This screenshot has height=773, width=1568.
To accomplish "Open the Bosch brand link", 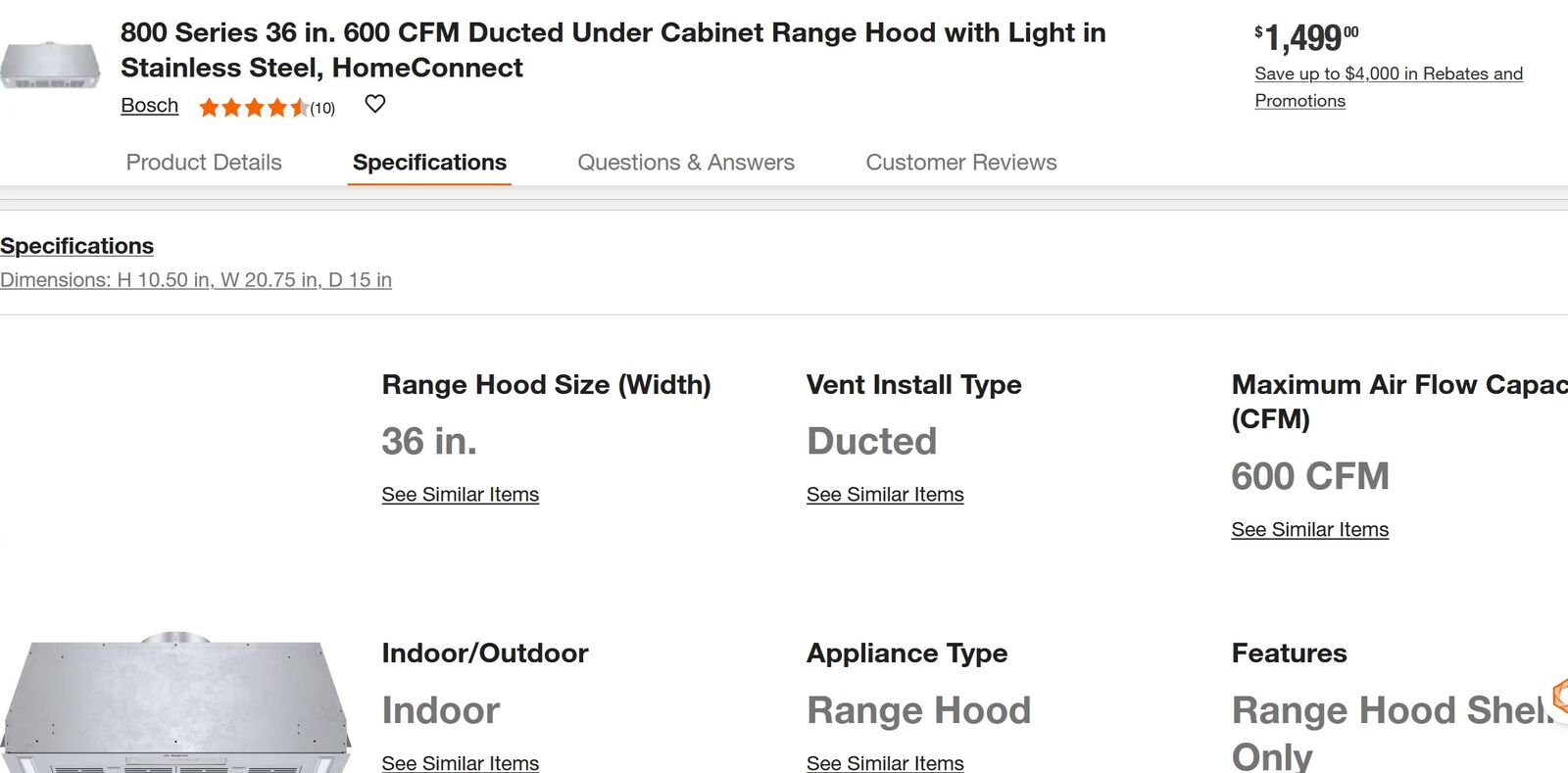I will click(149, 106).
